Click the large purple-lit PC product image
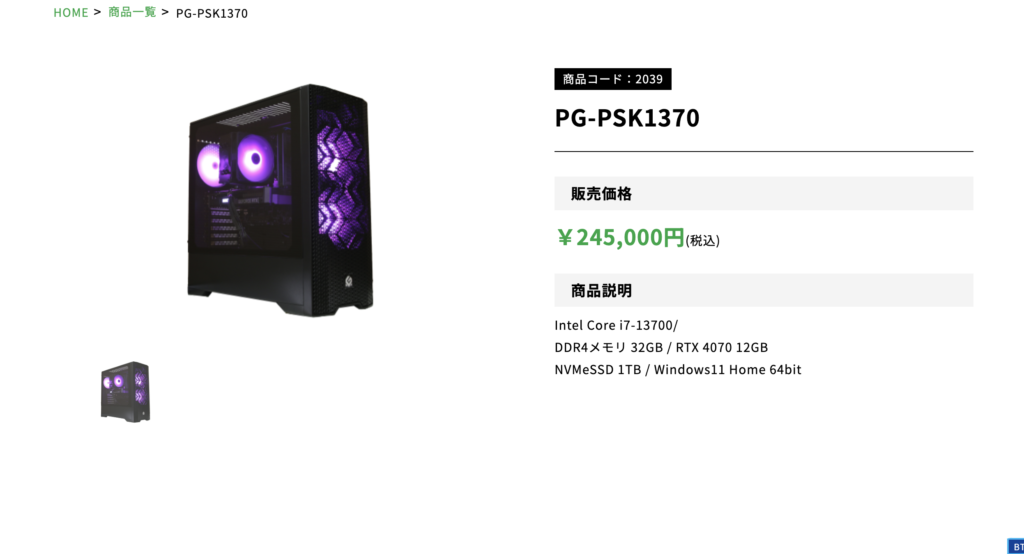The width and height of the screenshot is (1024, 554). point(280,200)
